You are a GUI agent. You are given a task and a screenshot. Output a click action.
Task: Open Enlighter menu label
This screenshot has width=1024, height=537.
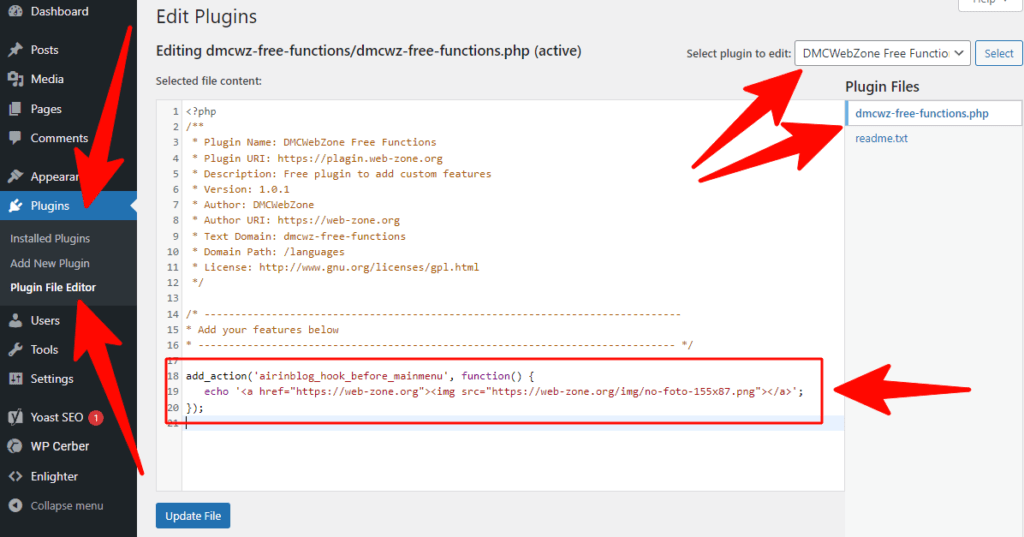(x=54, y=476)
